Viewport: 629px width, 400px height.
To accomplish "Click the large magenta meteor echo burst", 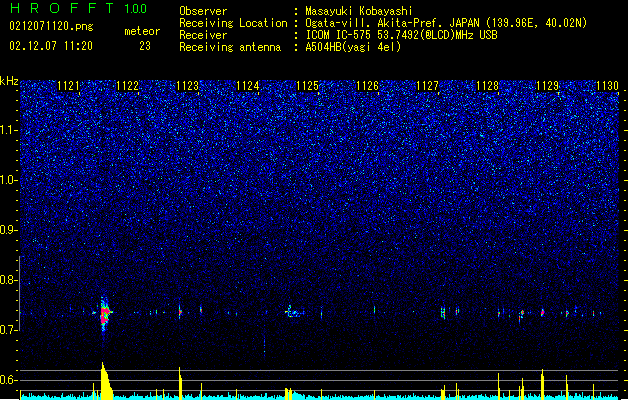I will 105,314.
